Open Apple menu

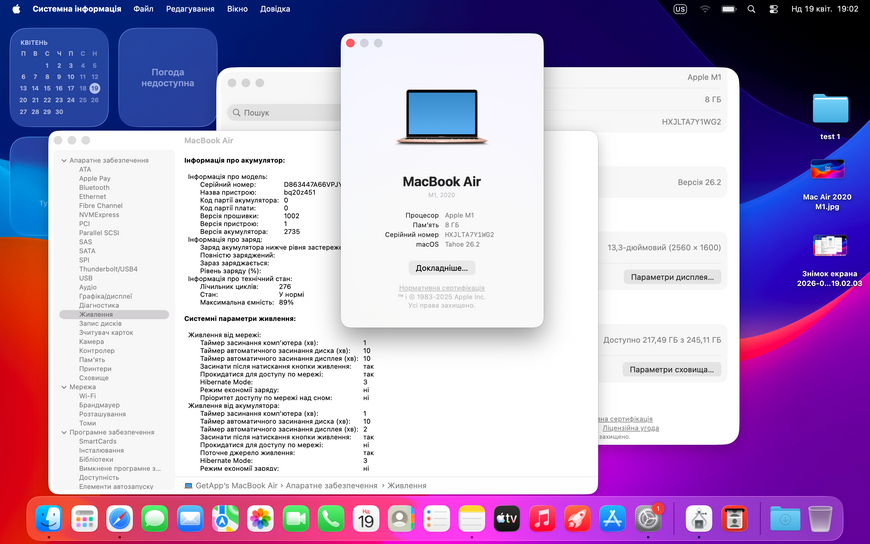tap(16, 9)
